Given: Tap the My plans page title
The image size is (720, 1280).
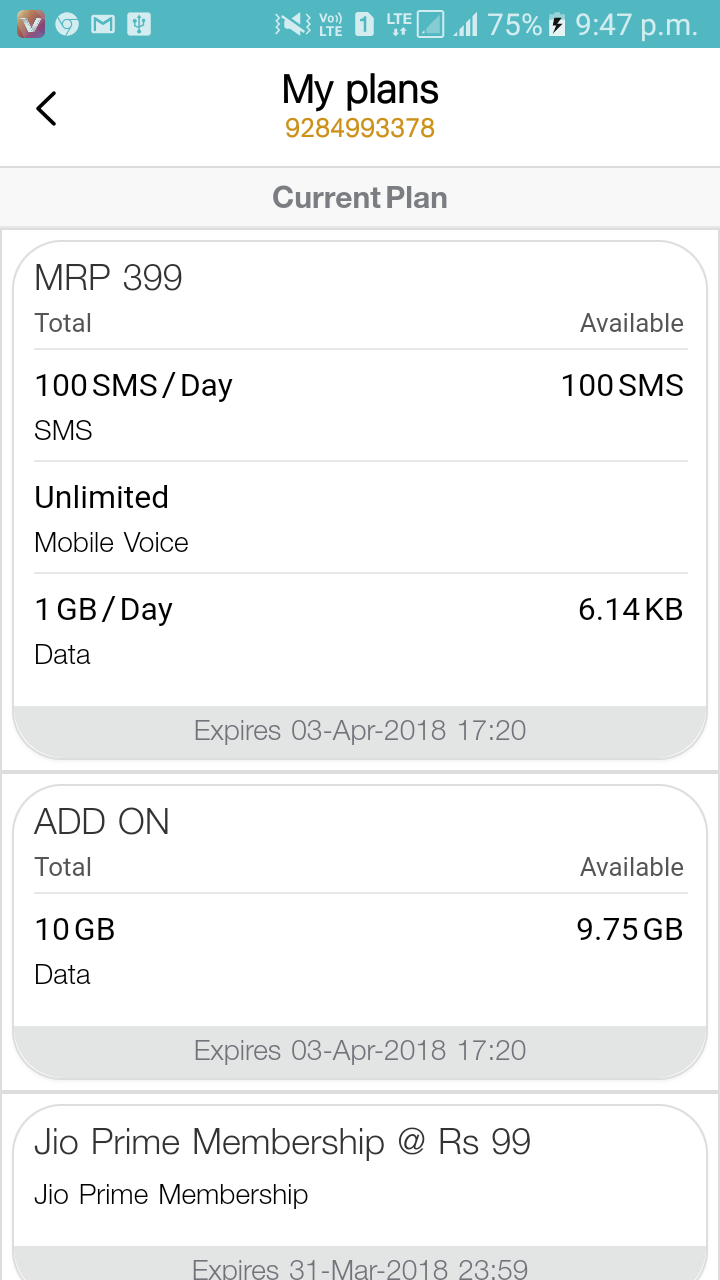Looking at the screenshot, I should (360, 90).
